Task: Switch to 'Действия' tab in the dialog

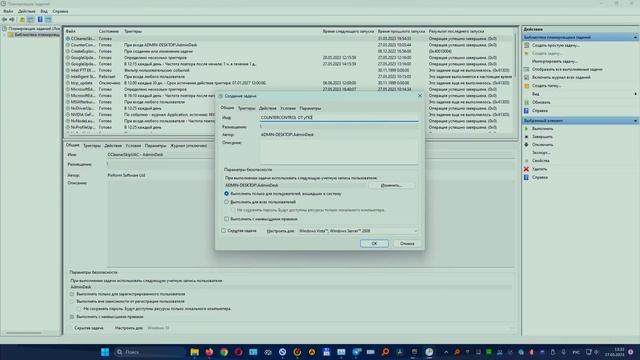Action: click(x=268, y=108)
